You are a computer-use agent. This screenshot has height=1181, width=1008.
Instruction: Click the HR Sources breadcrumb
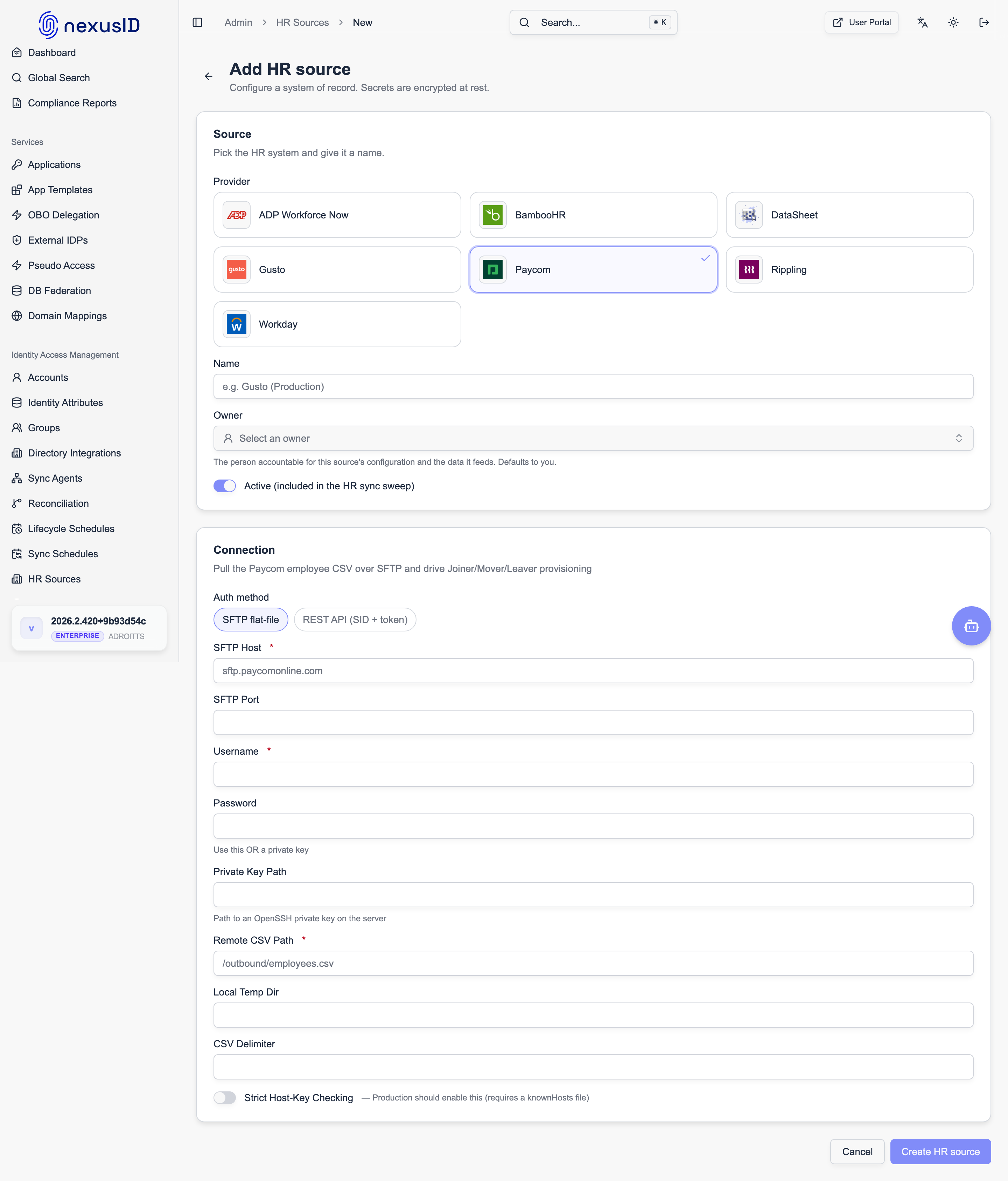[302, 23]
